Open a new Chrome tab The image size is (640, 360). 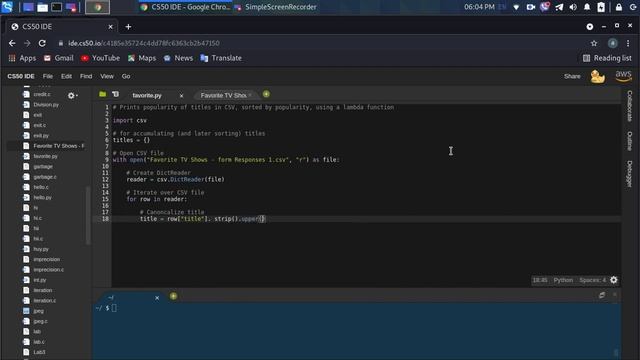(x=128, y=27)
